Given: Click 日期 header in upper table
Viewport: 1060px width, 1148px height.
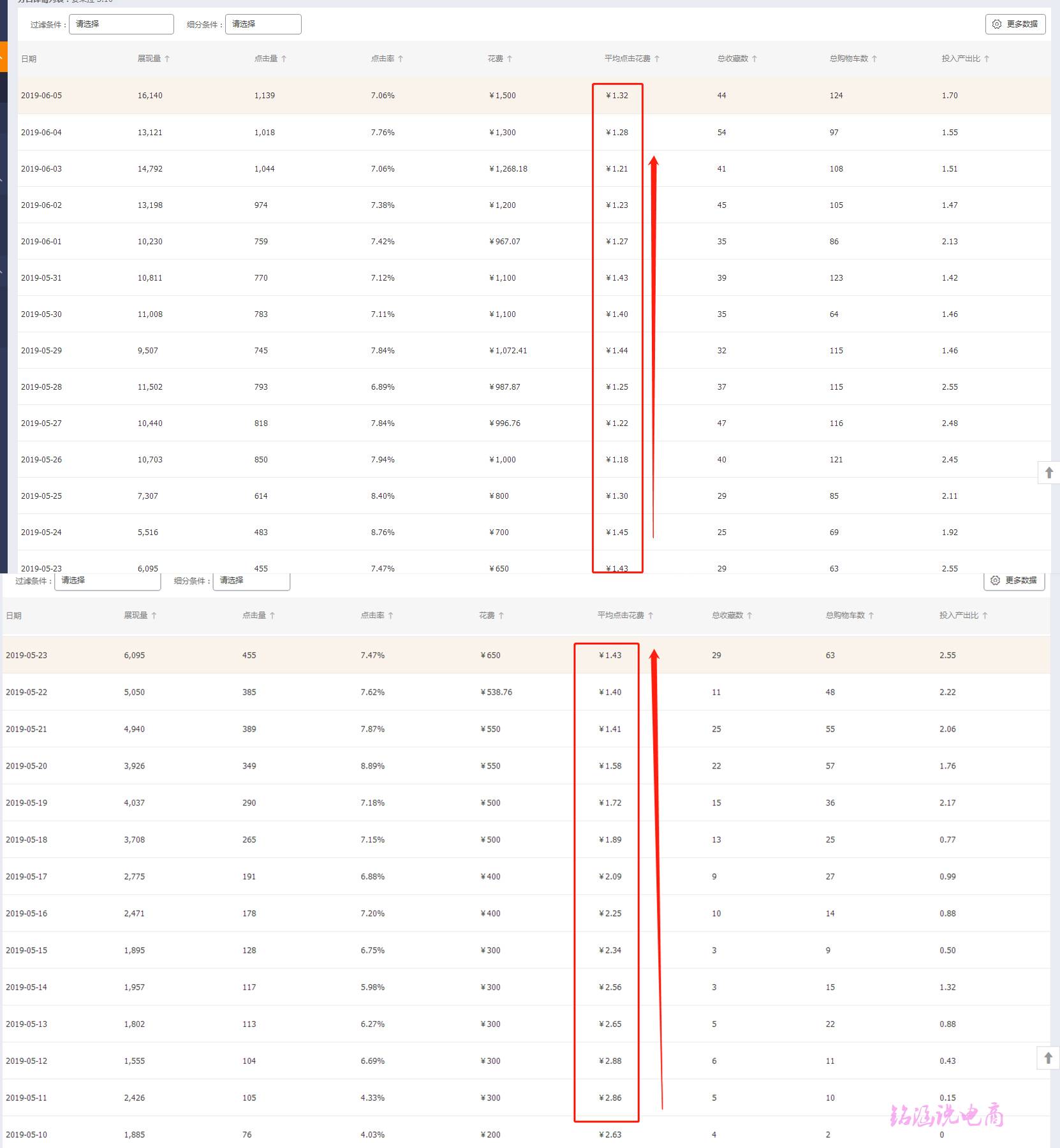Looking at the screenshot, I should click(29, 59).
